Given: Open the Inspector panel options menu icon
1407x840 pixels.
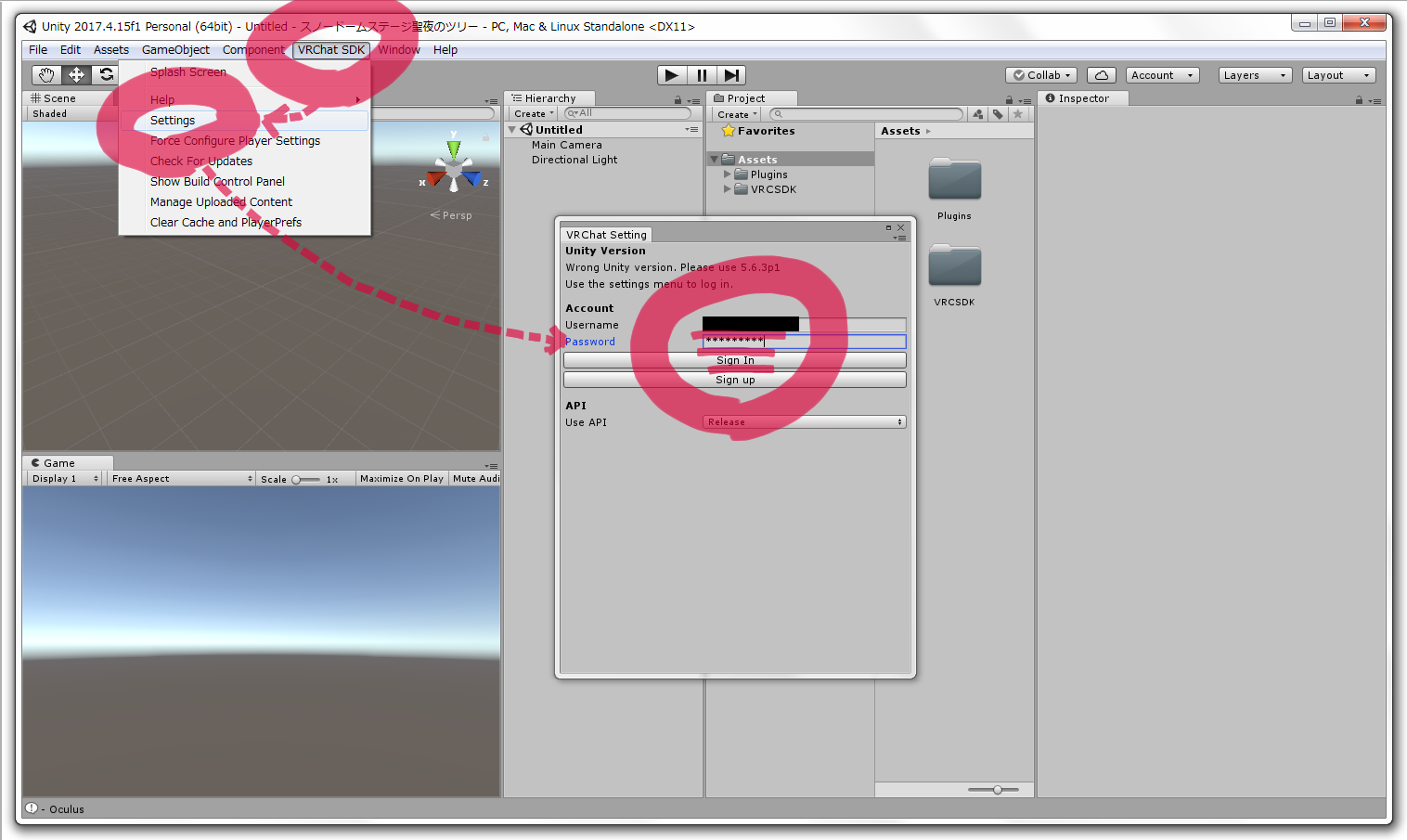Looking at the screenshot, I should (x=1375, y=100).
